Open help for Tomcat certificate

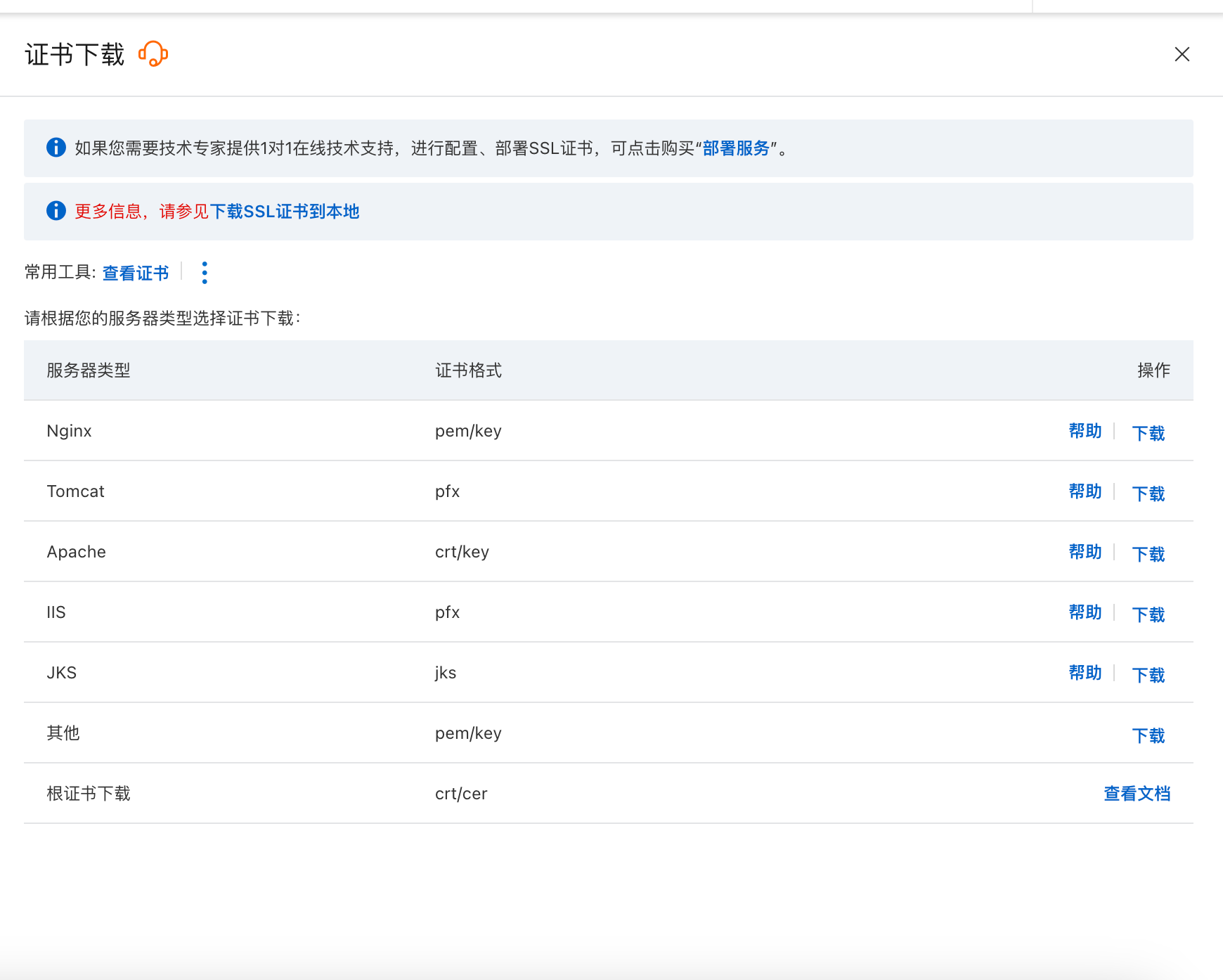point(1085,491)
